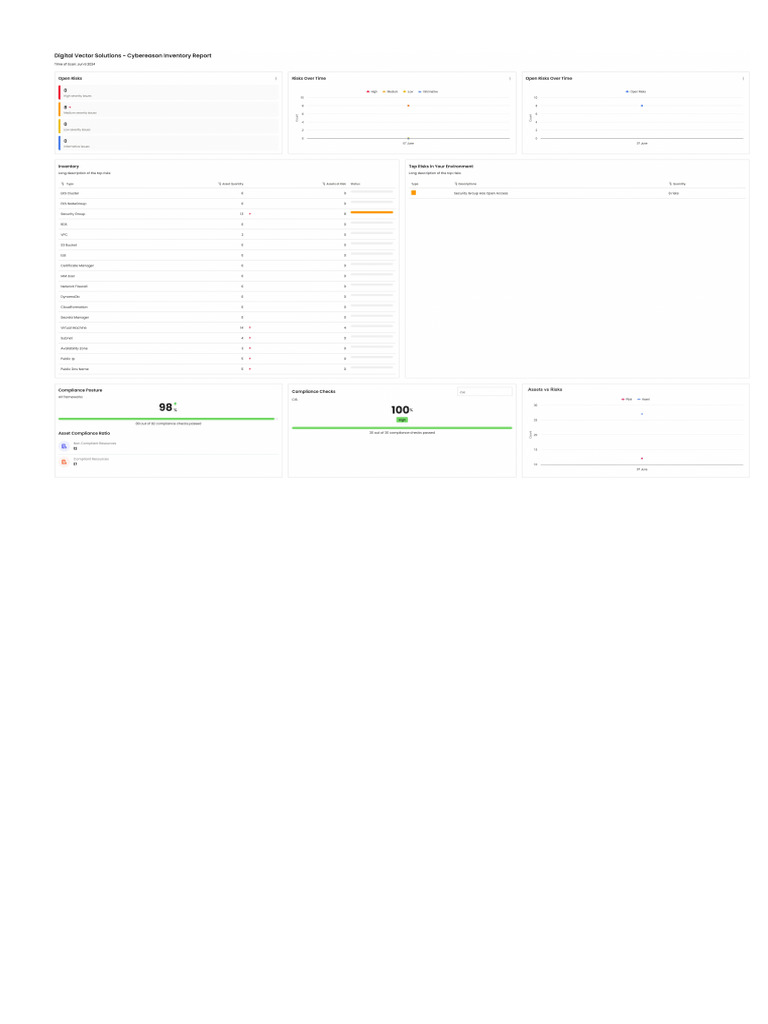
Task: Sort Inventory by Assets at Risk column
Action: coord(334,184)
